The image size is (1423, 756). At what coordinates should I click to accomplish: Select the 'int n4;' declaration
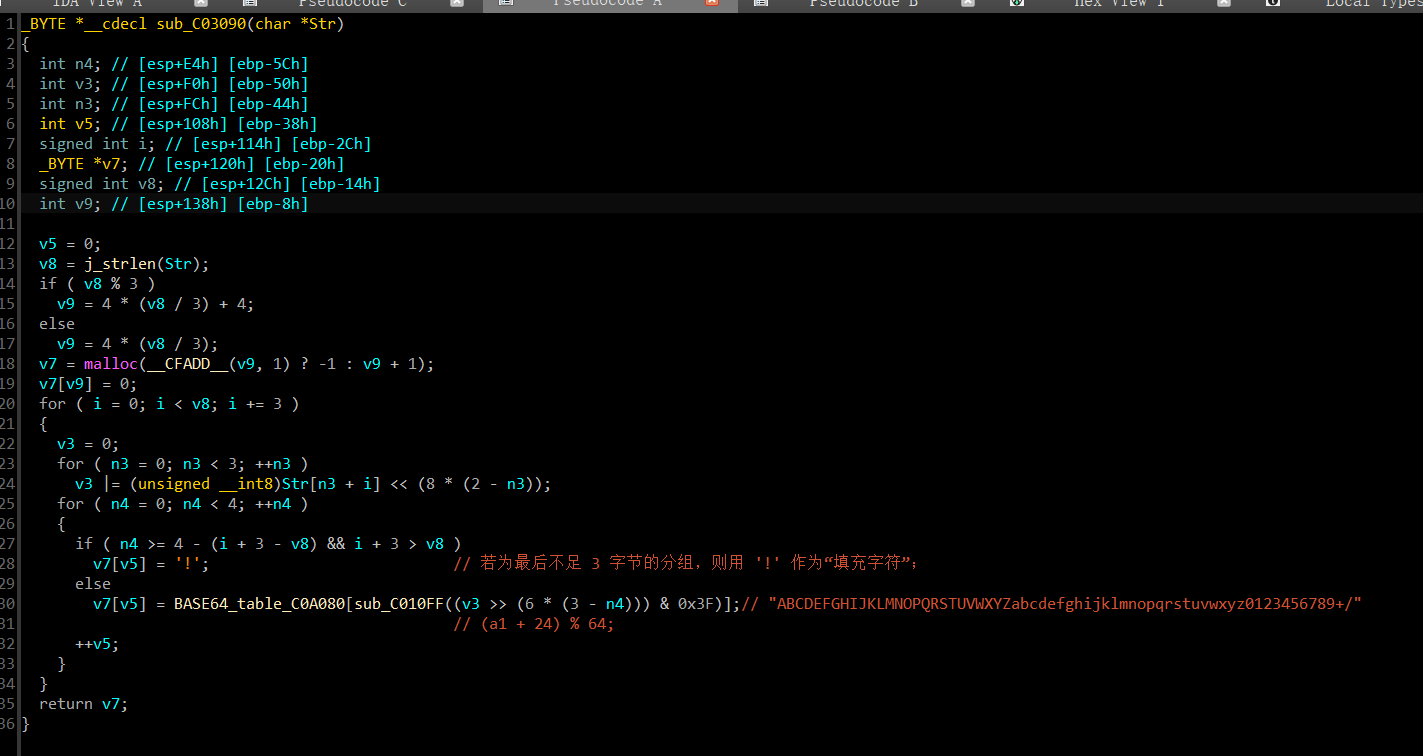coord(71,64)
